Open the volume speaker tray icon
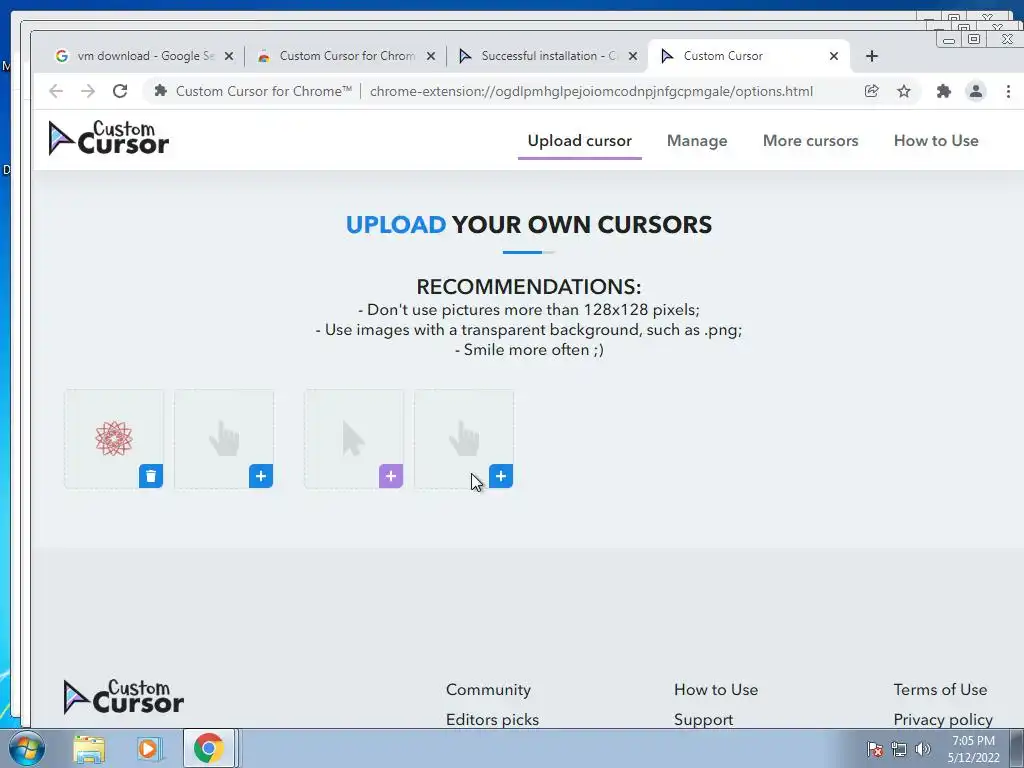Viewport: 1024px width, 768px height. [923, 749]
